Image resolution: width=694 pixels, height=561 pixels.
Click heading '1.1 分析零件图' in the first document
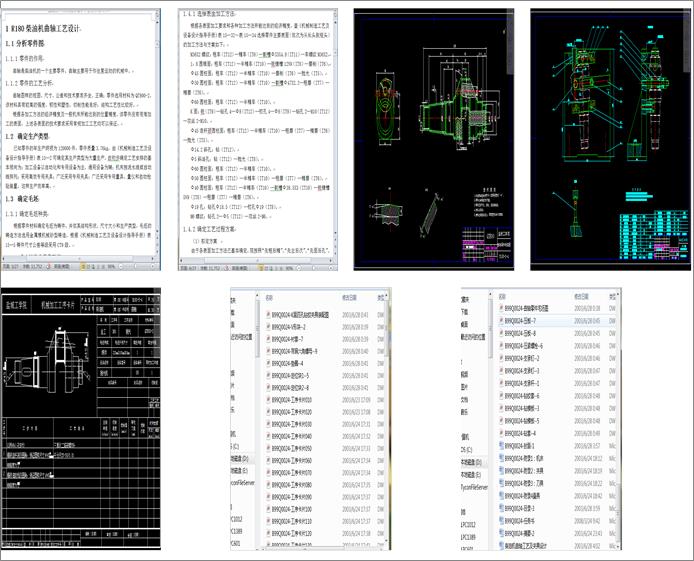pos(25,44)
